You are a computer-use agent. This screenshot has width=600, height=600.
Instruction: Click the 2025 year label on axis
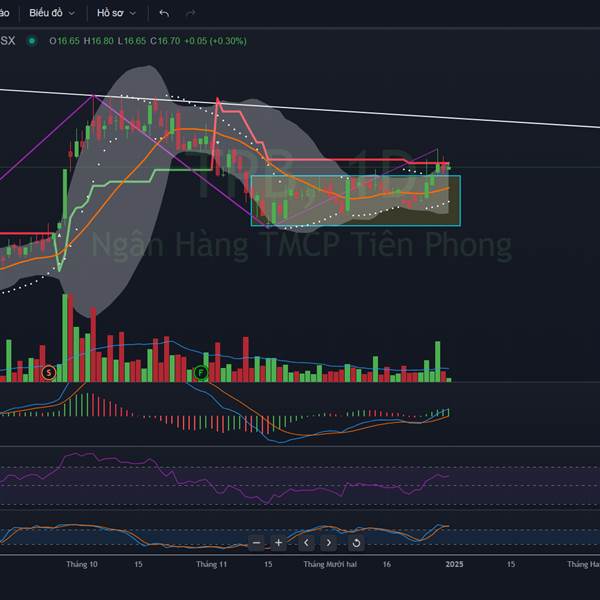[454, 564]
